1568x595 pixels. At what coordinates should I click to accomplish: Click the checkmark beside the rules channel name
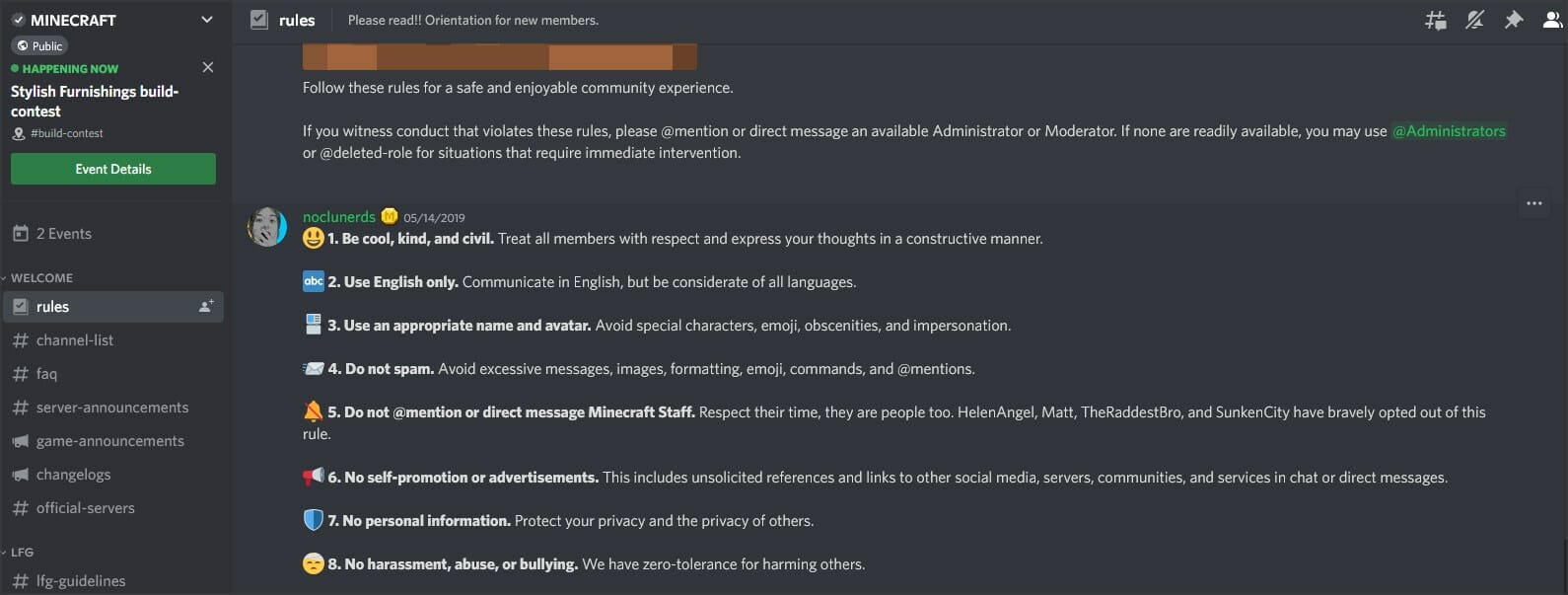pos(257,18)
